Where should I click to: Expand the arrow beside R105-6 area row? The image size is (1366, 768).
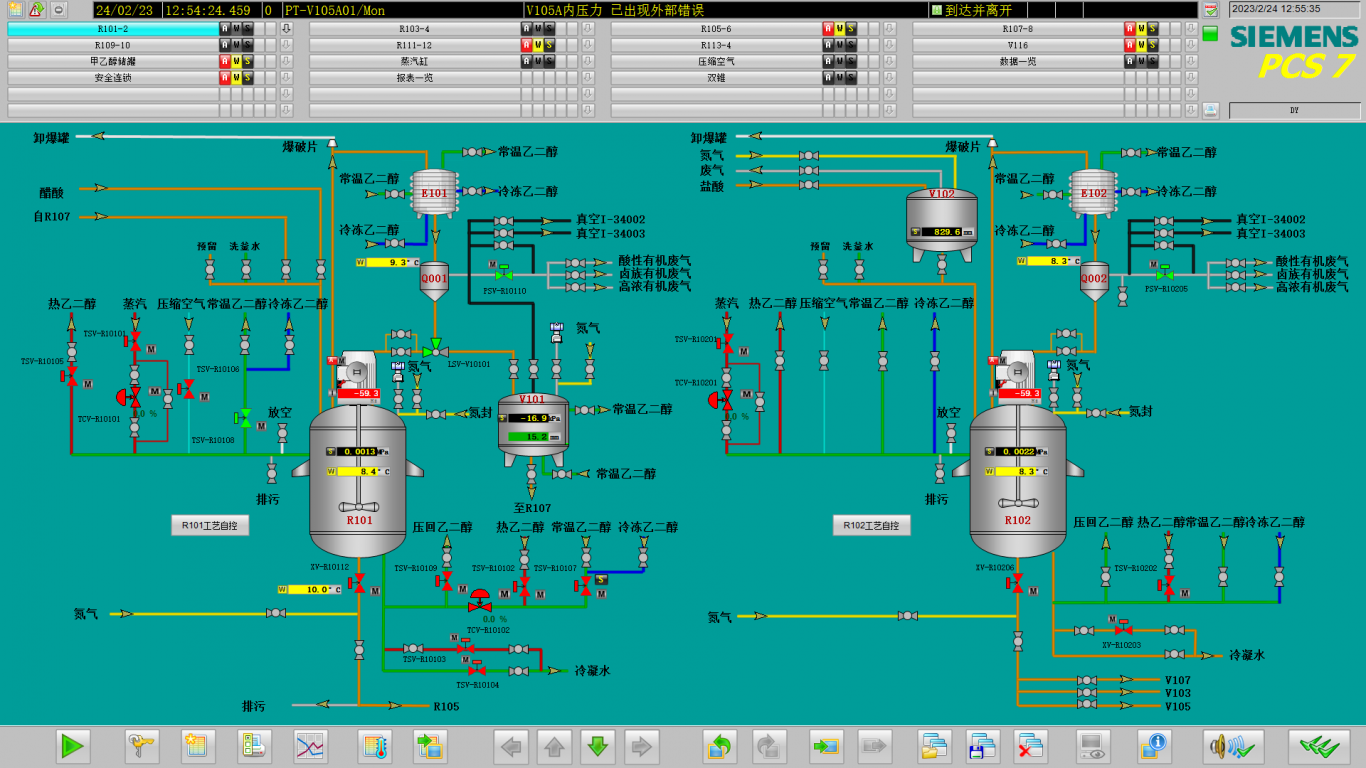pyautogui.click(x=890, y=29)
